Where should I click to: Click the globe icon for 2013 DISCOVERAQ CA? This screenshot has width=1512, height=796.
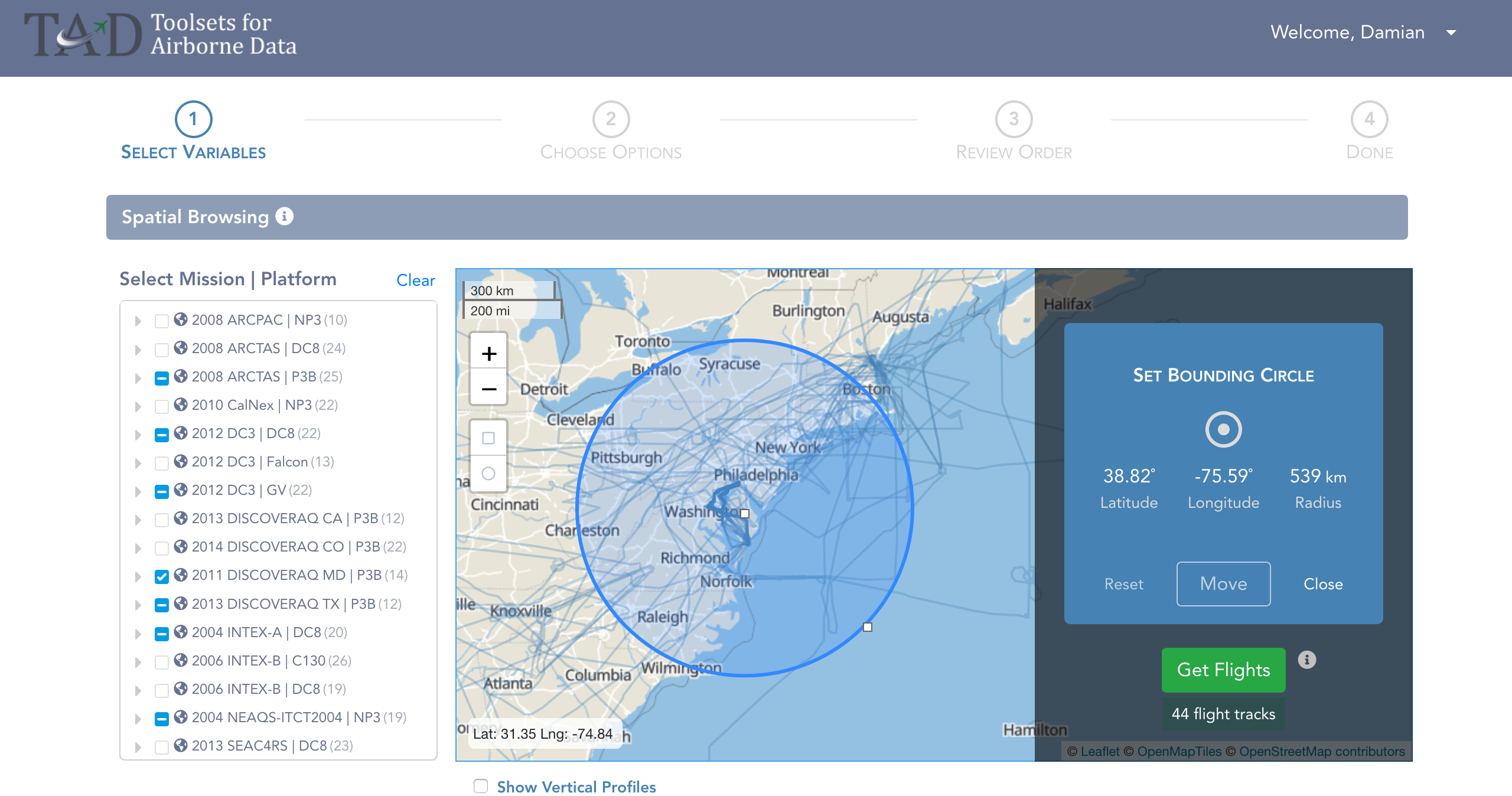(181, 518)
